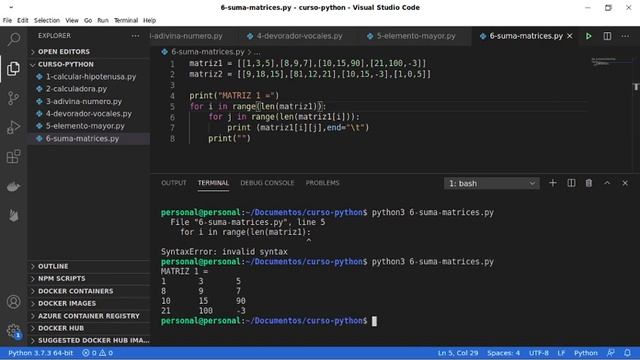Expand the OUTLINE section

coord(89,266)
